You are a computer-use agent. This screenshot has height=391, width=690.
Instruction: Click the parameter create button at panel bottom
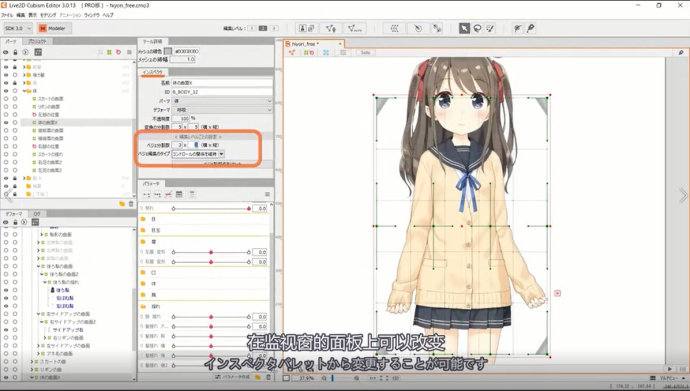point(233,377)
